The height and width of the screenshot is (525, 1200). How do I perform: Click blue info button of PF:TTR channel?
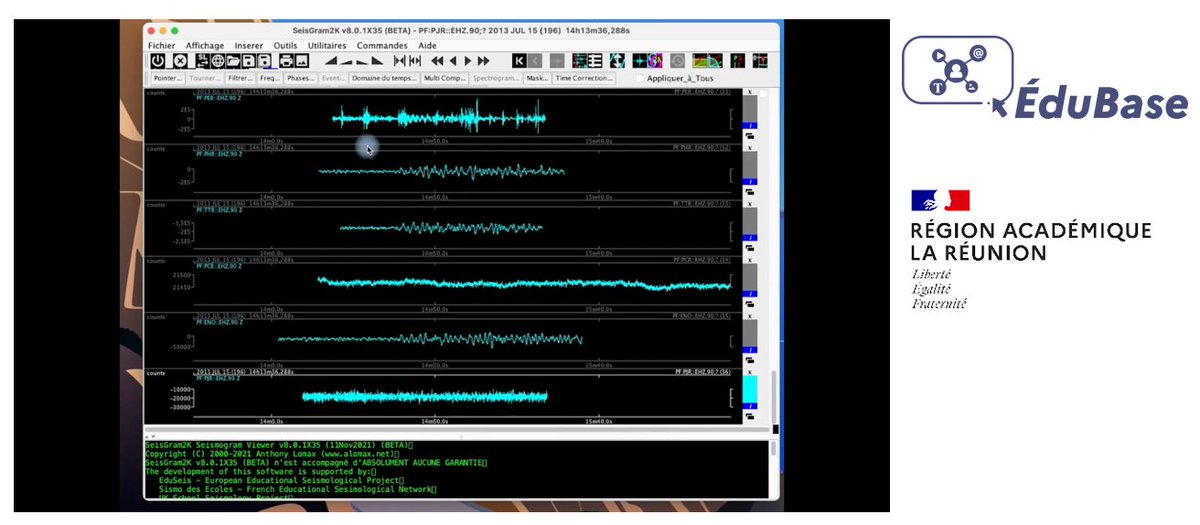pos(750,238)
